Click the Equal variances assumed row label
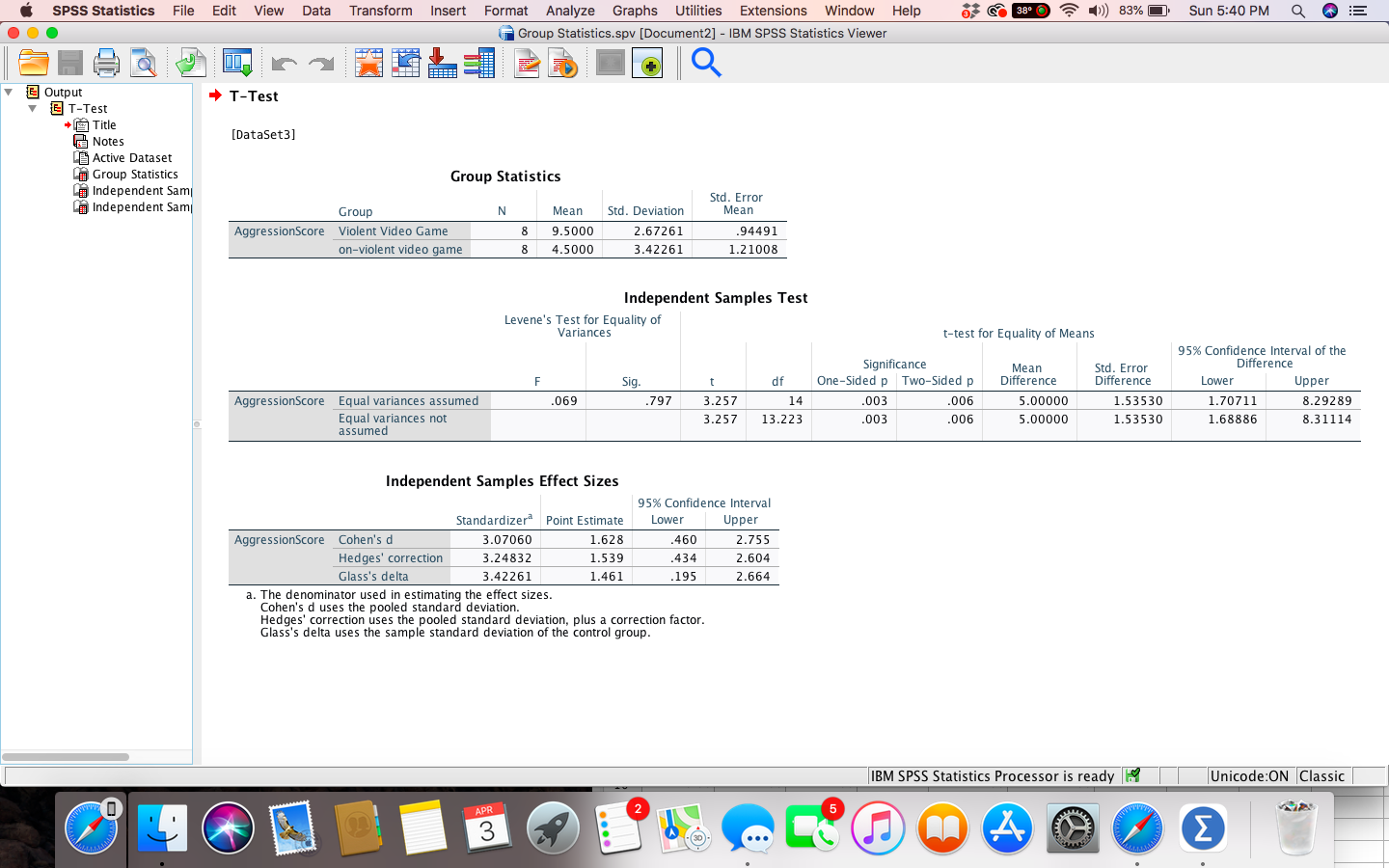Viewport: 1389px width, 868px height. [x=408, y=401]
